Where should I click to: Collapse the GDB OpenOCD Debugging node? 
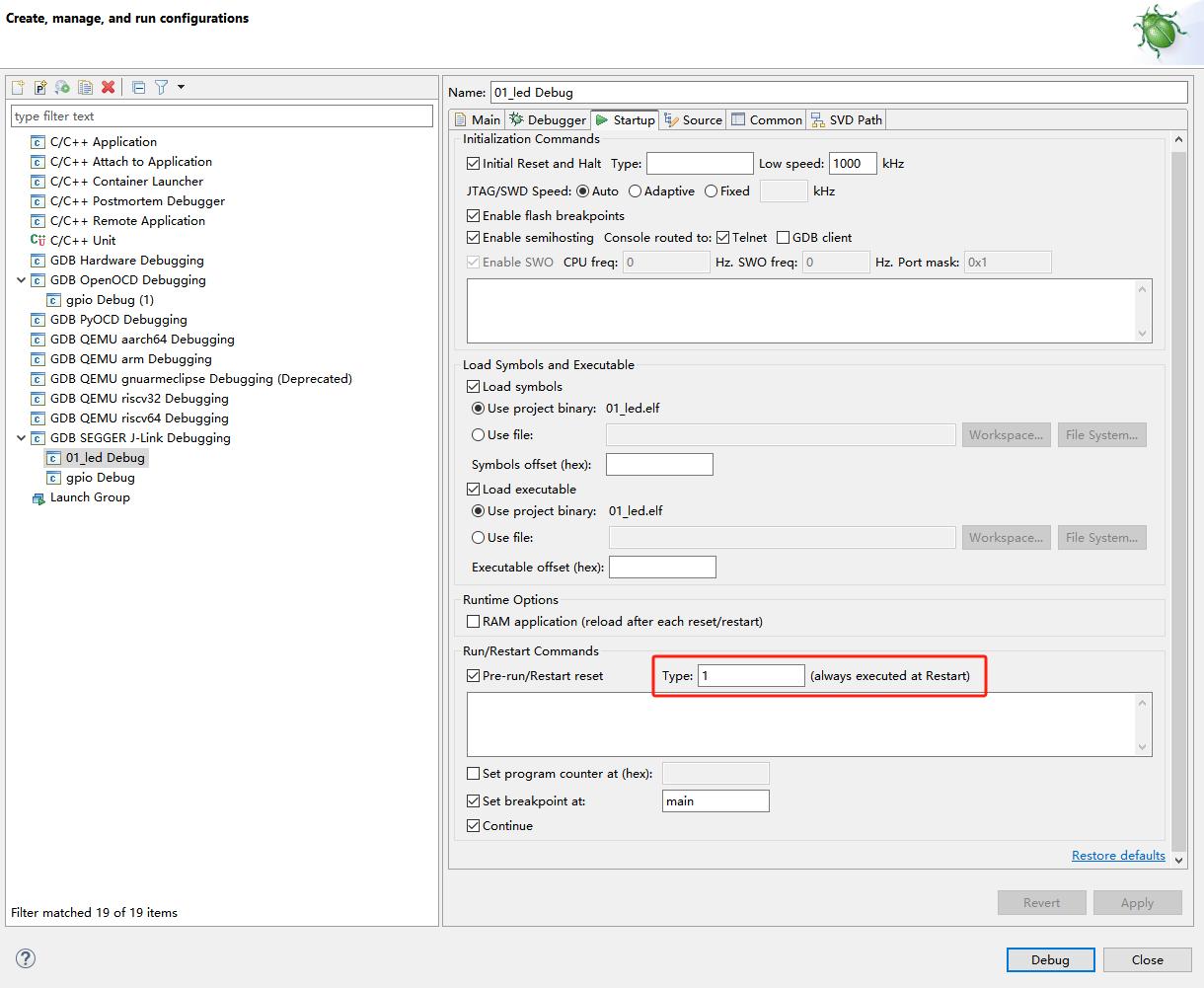coord(22,280)
